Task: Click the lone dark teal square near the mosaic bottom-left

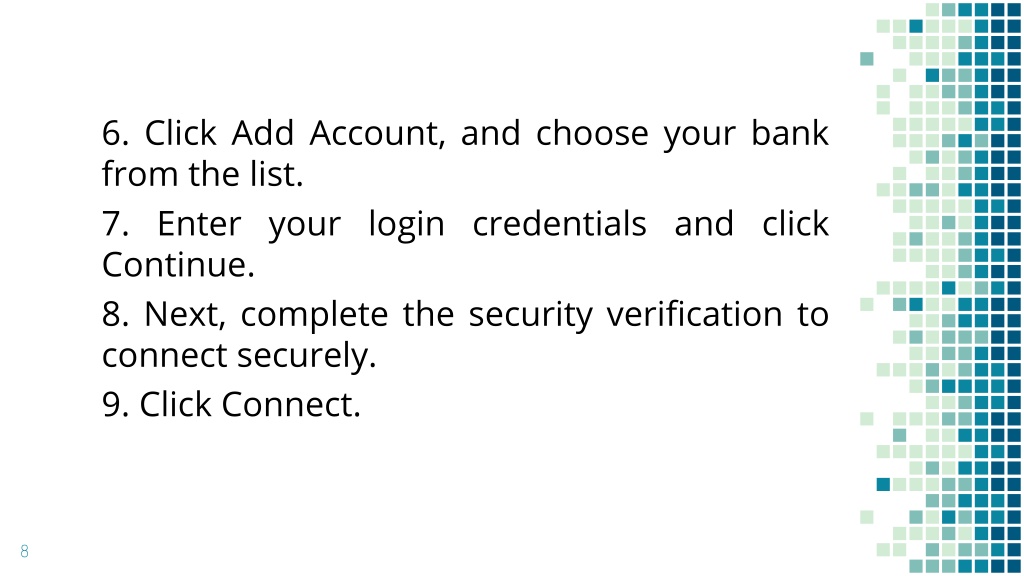Action: (x=883, y=484)
